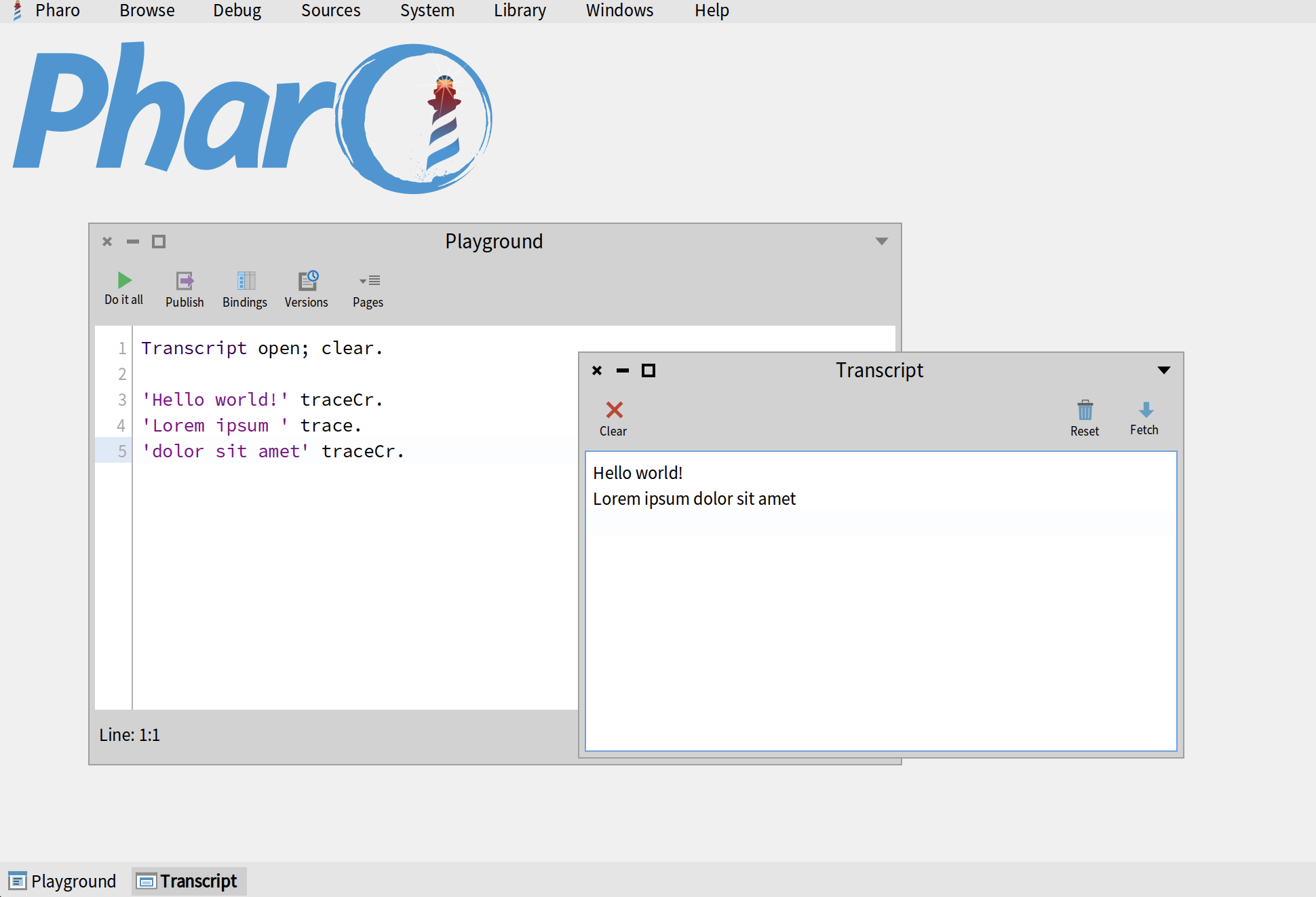The width and height of the screenshot is (1316, 897).
Task: Click the Reset trash can icon
Action: (x=1085, y=410)
